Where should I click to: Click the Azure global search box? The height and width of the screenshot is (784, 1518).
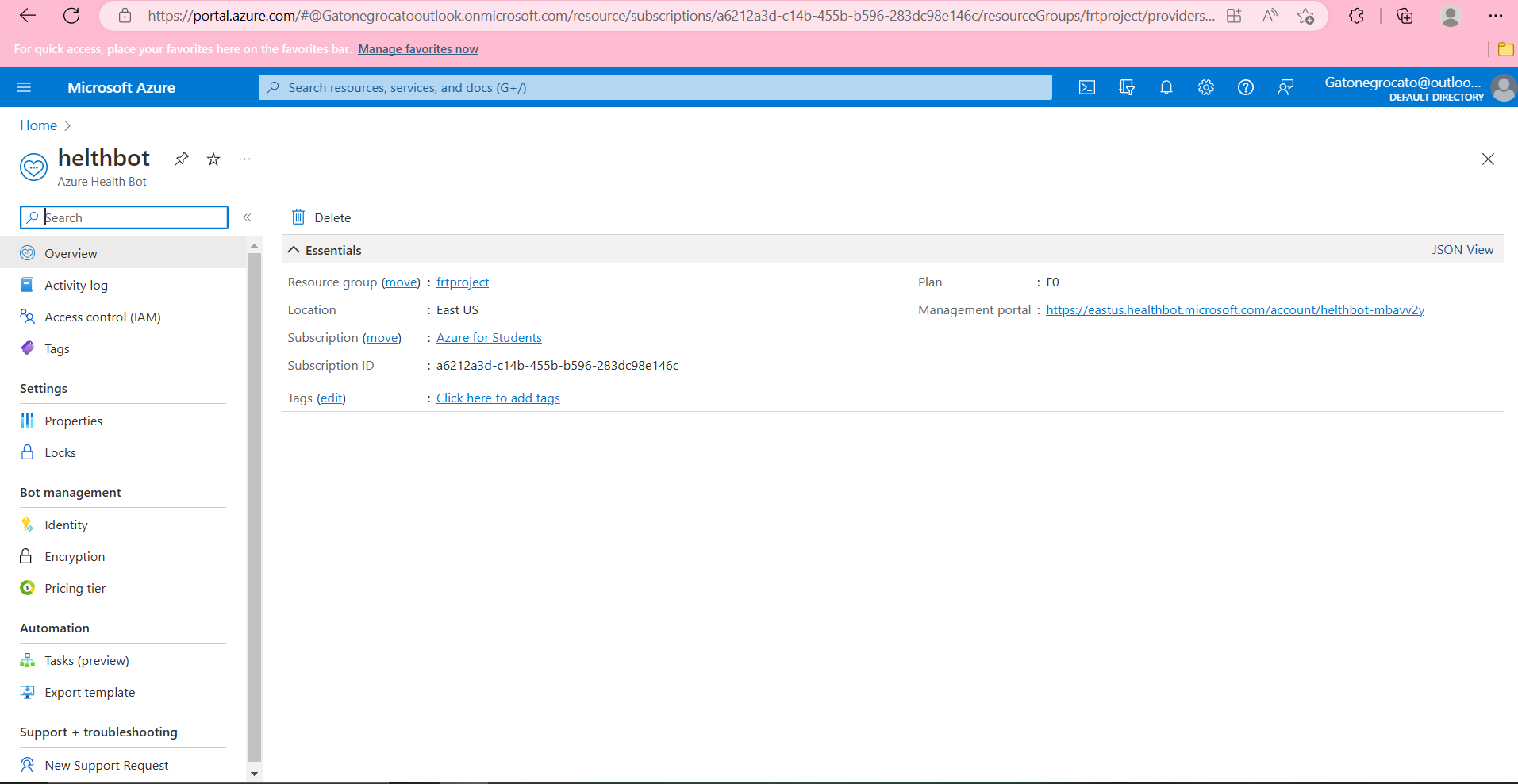click(x=655, y=87)
